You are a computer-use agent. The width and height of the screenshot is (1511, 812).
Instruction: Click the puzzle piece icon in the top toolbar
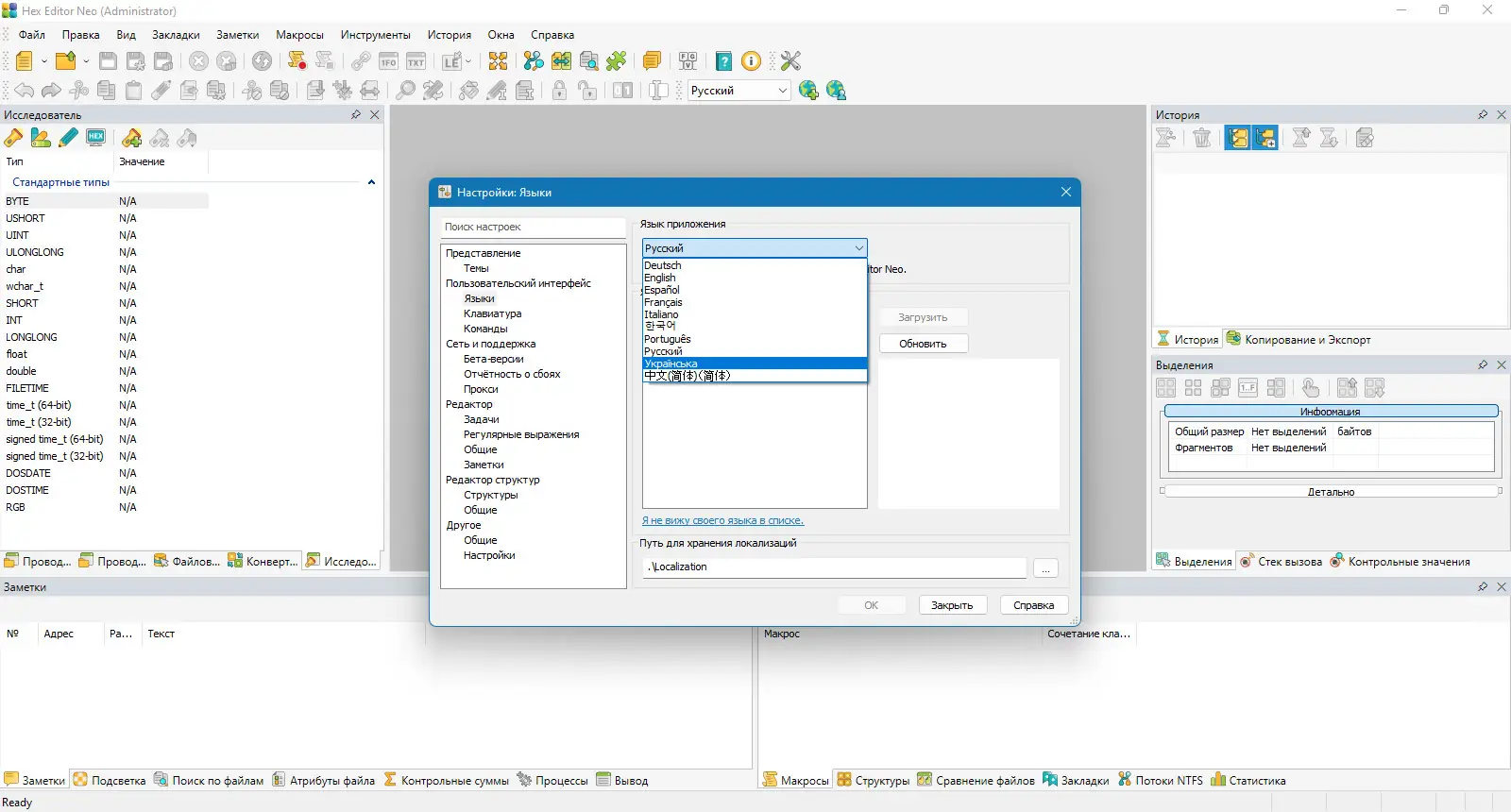[616, 61]
